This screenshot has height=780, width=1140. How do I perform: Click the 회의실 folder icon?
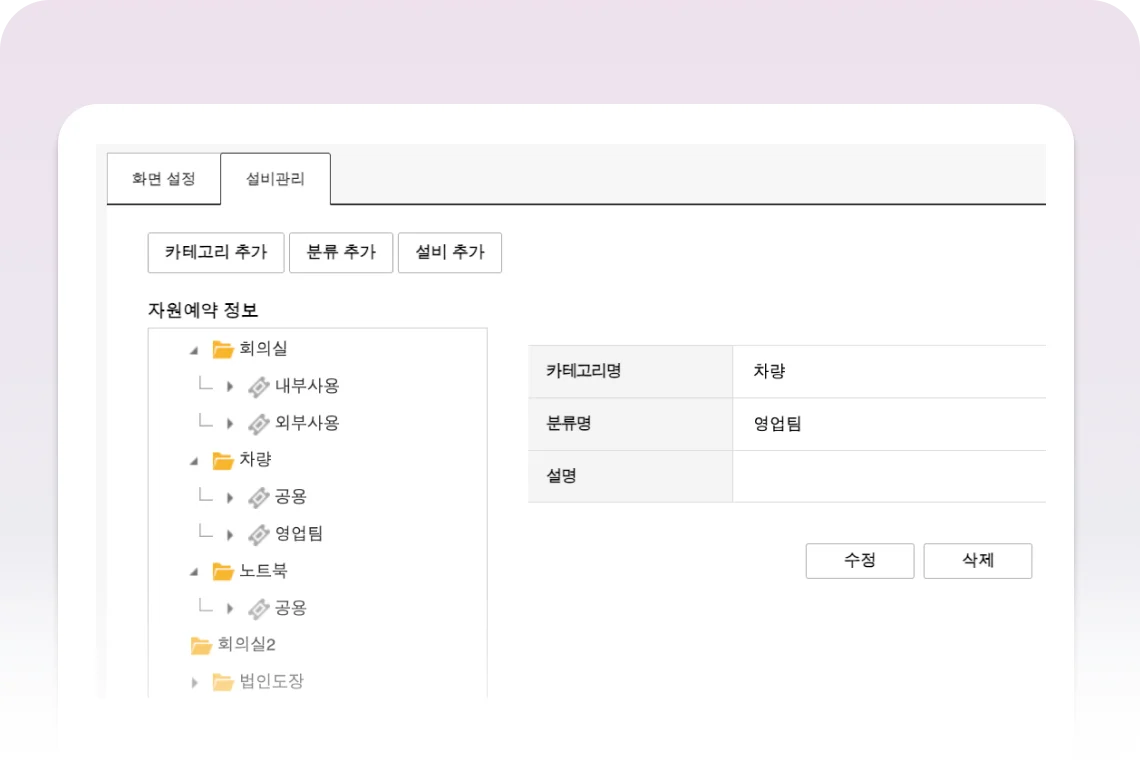pos(222,349)
